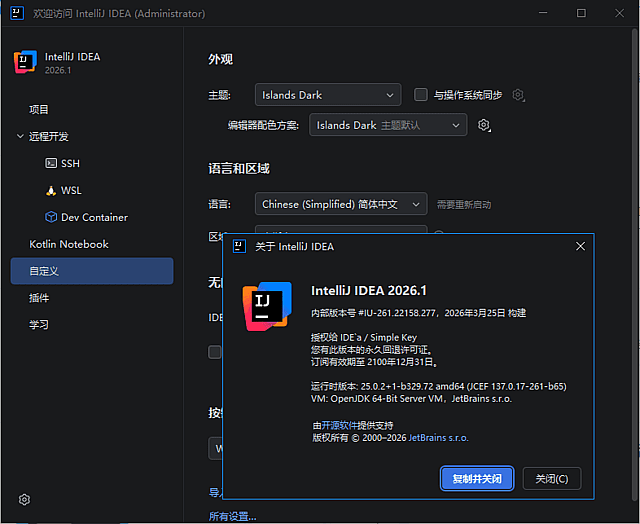Open the 编辑器配色方案 dropdown

coord(387,125)
